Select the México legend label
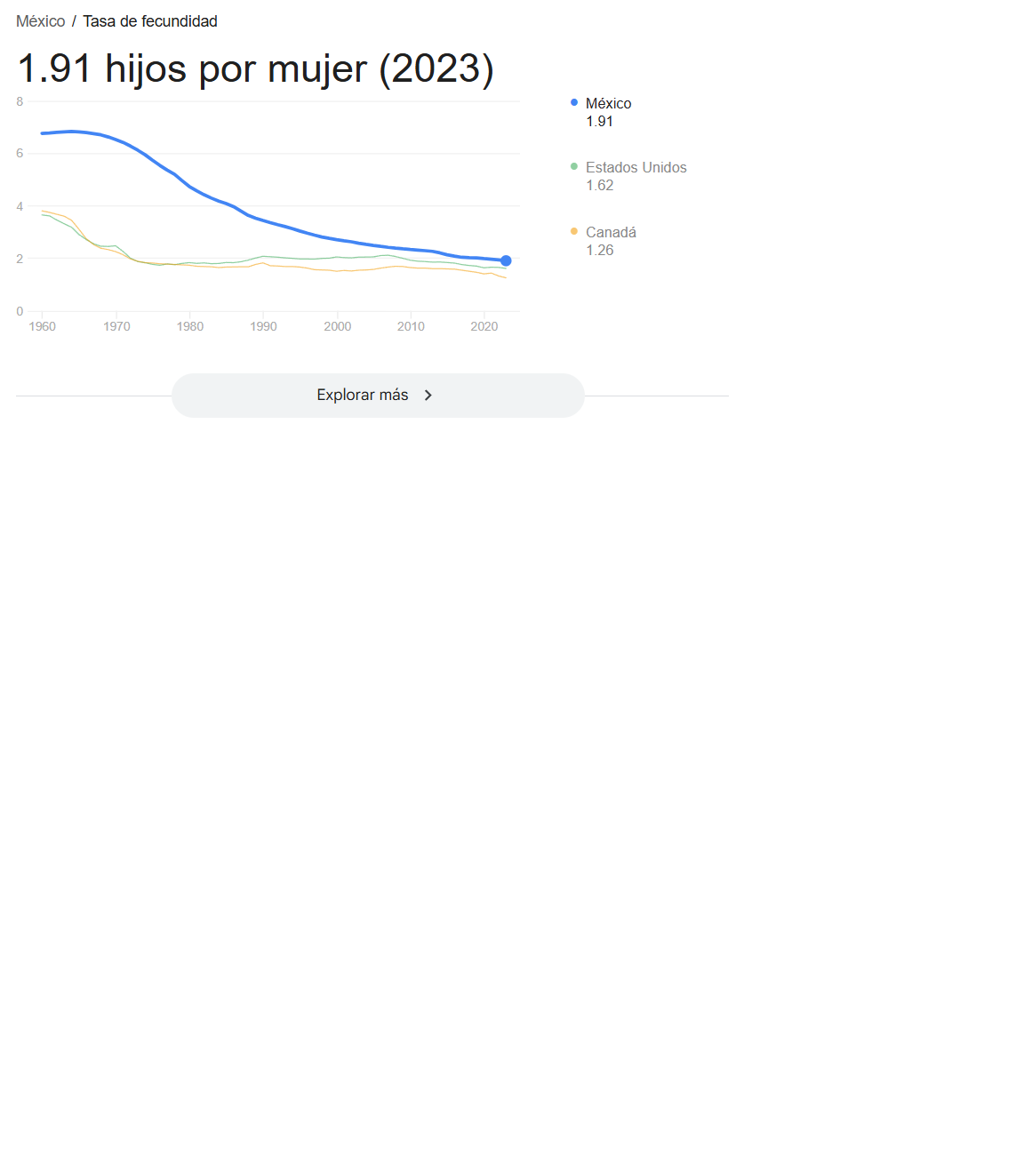 tap(608, 104)
